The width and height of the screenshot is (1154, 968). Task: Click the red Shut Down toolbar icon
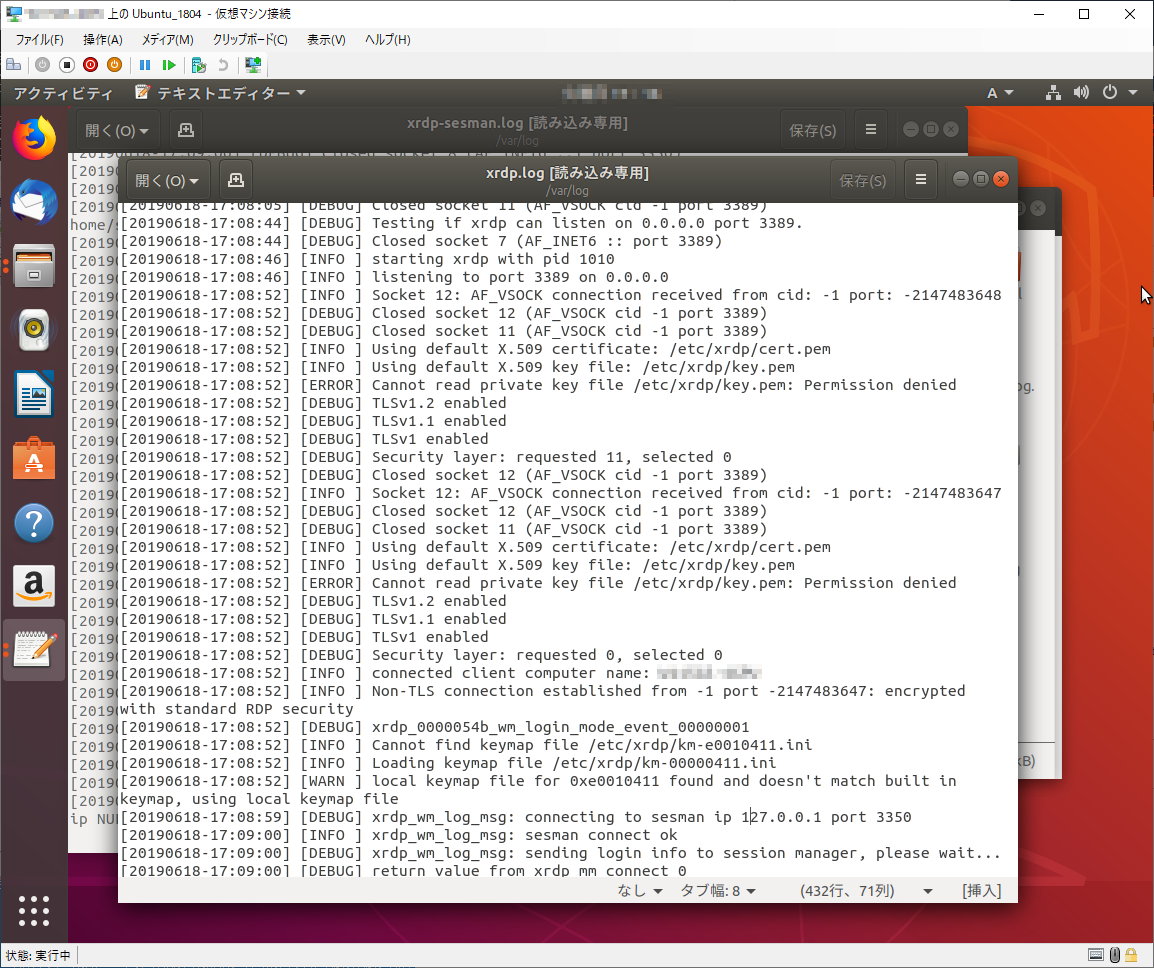[91, 66]
